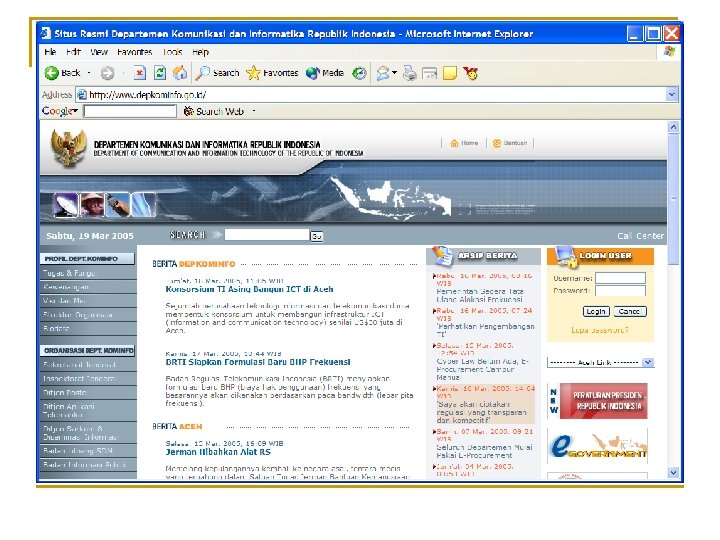Click the Bantuan help icon on website
This screenshot has height=540, width=720.
pos(497,143)
